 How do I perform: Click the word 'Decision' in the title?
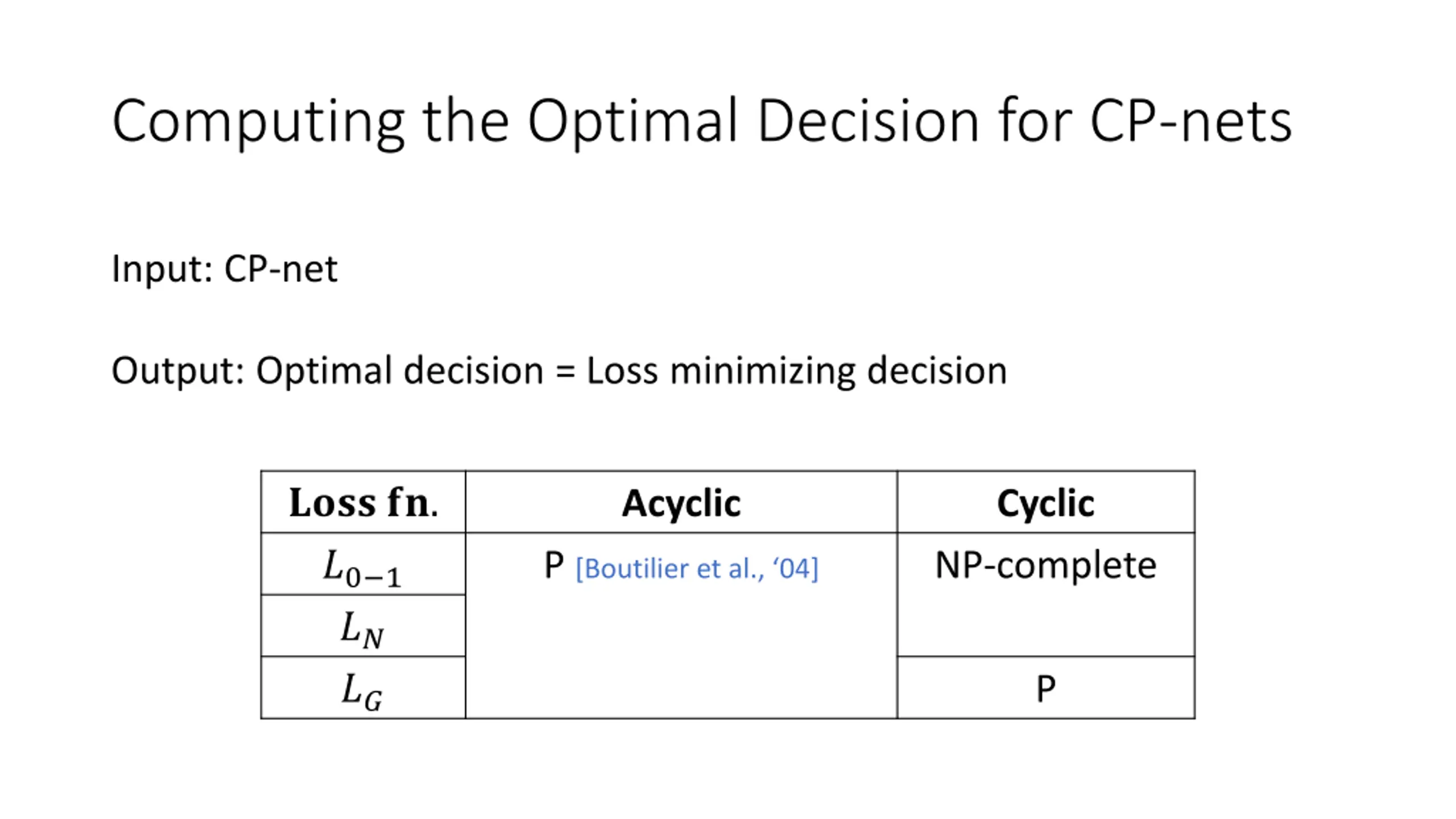[x=868, y=121]
